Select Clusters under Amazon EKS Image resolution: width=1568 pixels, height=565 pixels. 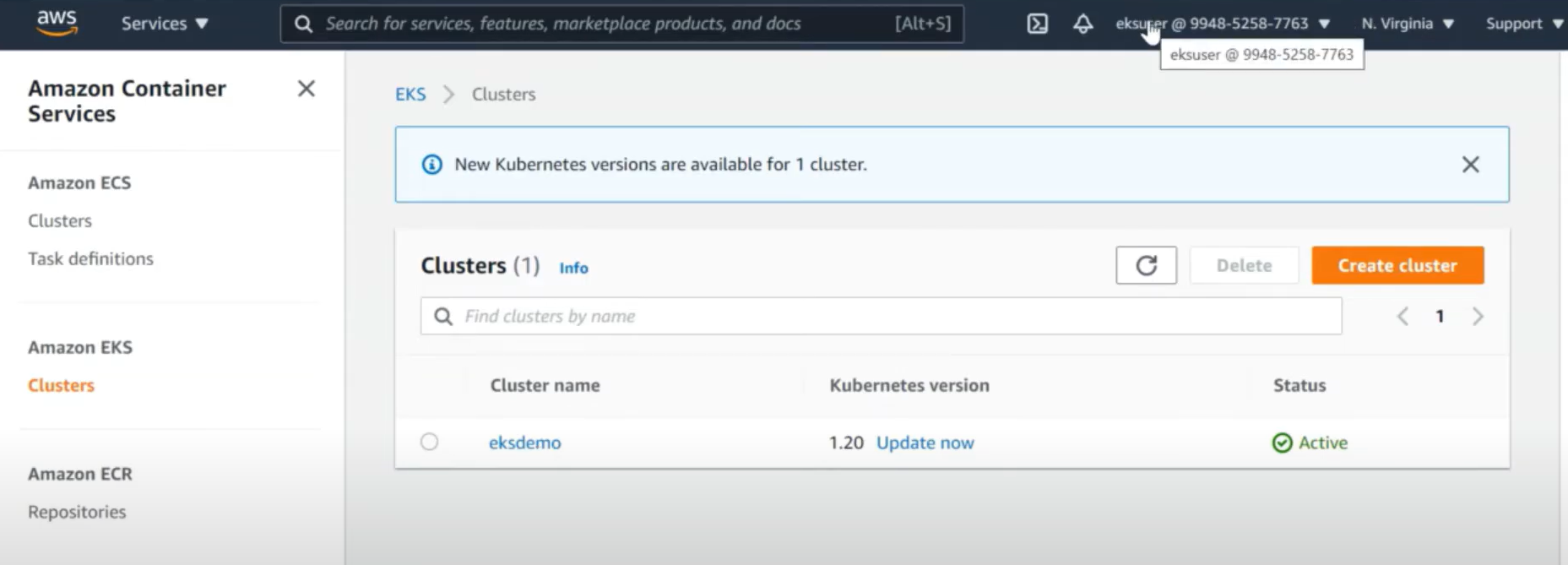point(61,385)
